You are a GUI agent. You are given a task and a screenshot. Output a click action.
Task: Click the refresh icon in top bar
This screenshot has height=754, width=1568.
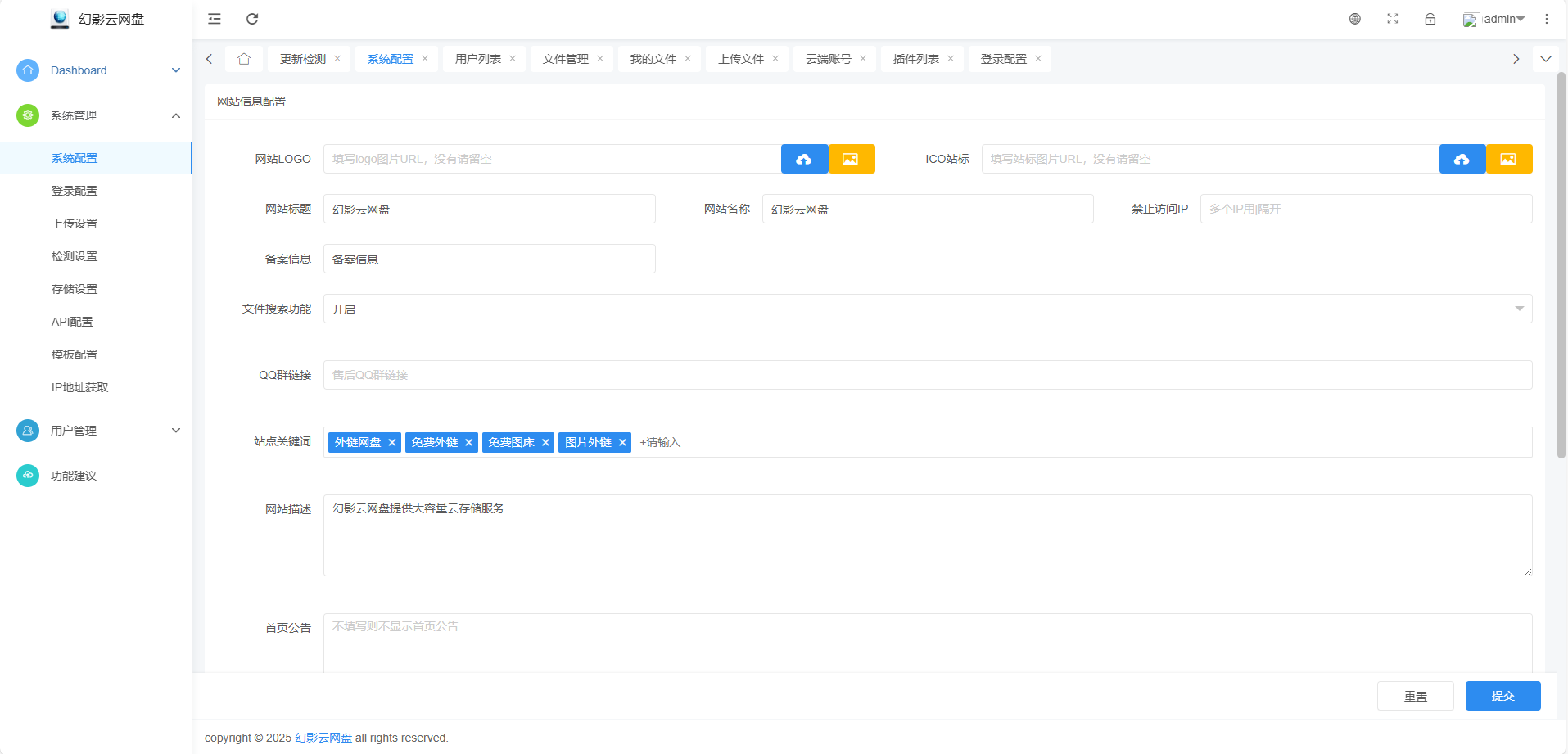[252, 19]
